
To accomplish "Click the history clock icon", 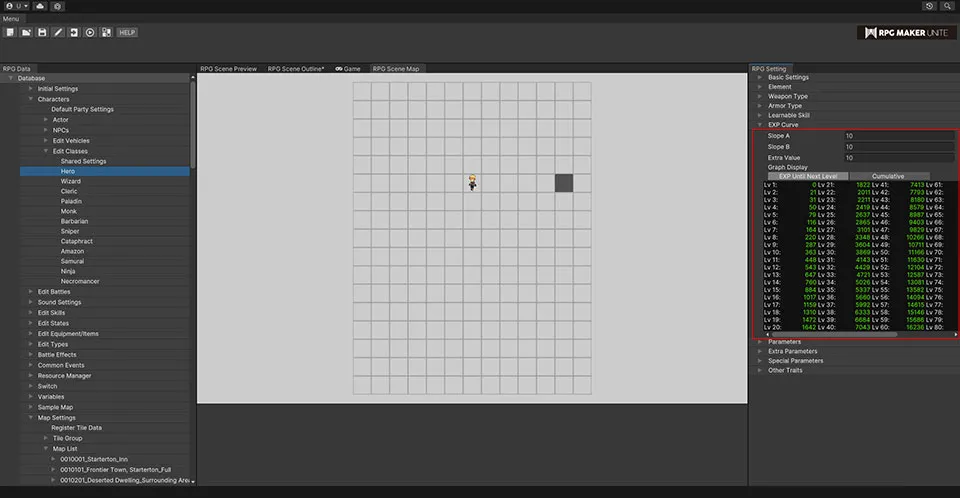I will pyautogui.click(x=929, y=6).
